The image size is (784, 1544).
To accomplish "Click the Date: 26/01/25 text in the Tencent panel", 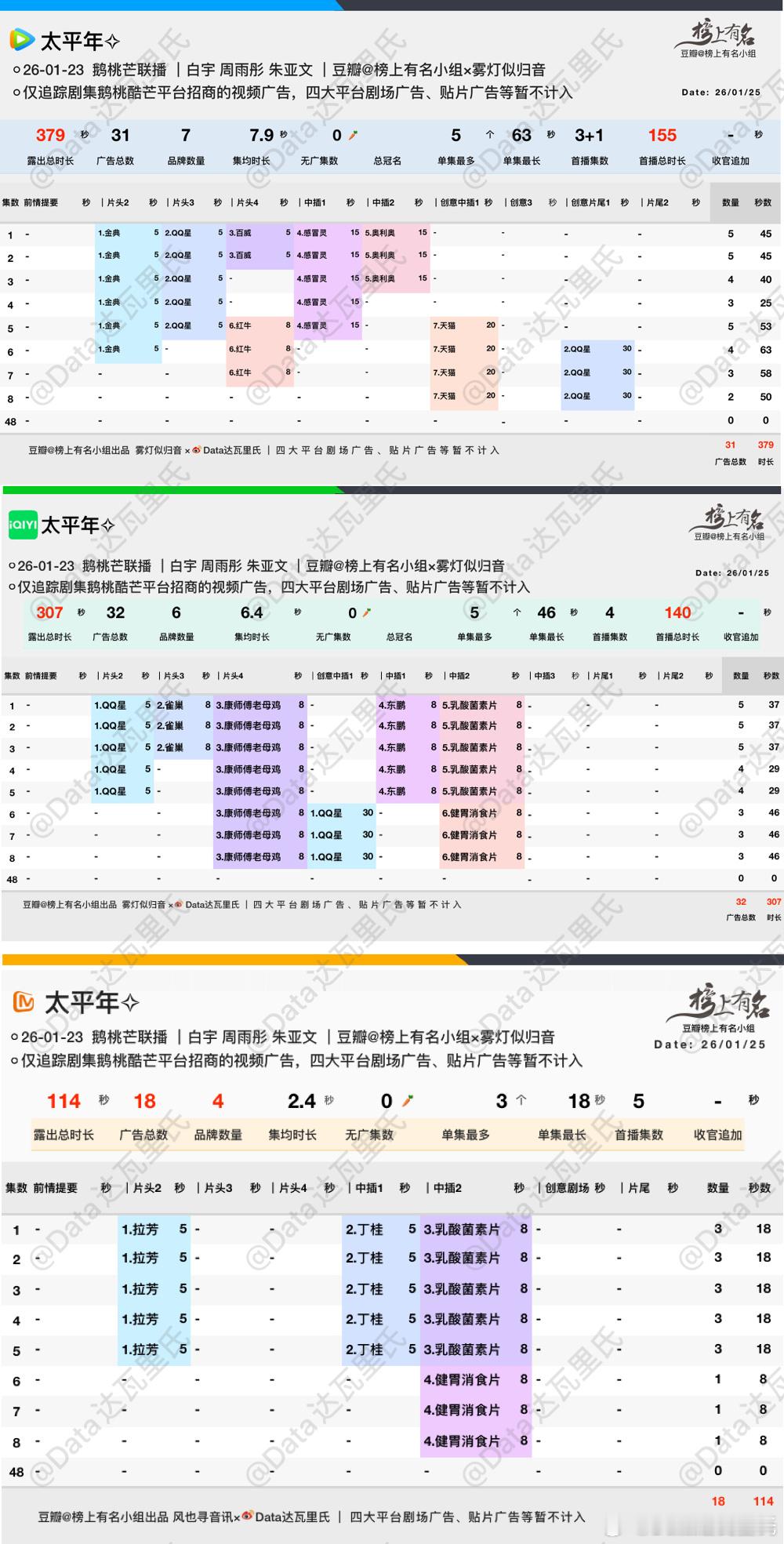I will [x=720, y=92].
